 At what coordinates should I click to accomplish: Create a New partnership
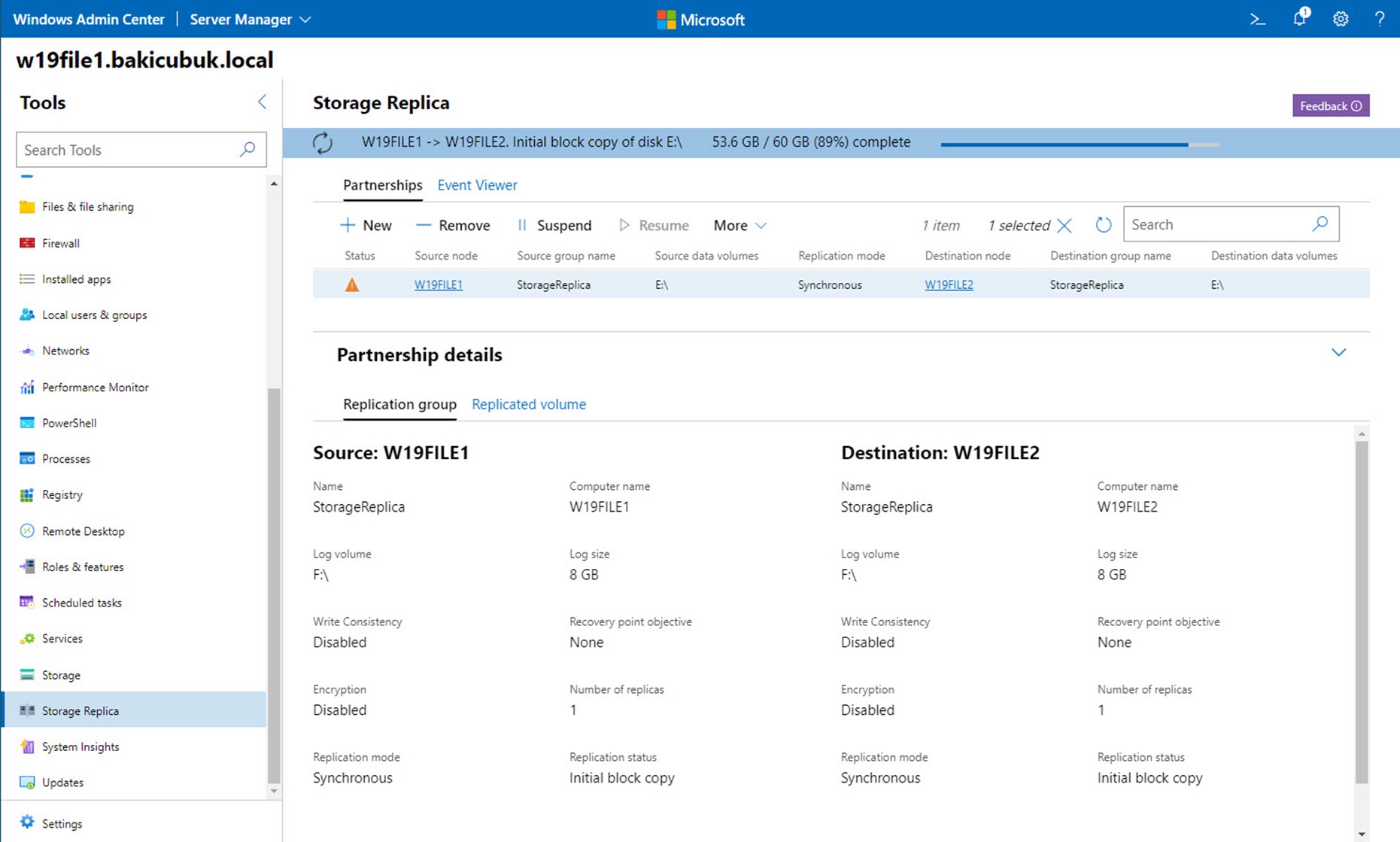(x=366, y=226)
